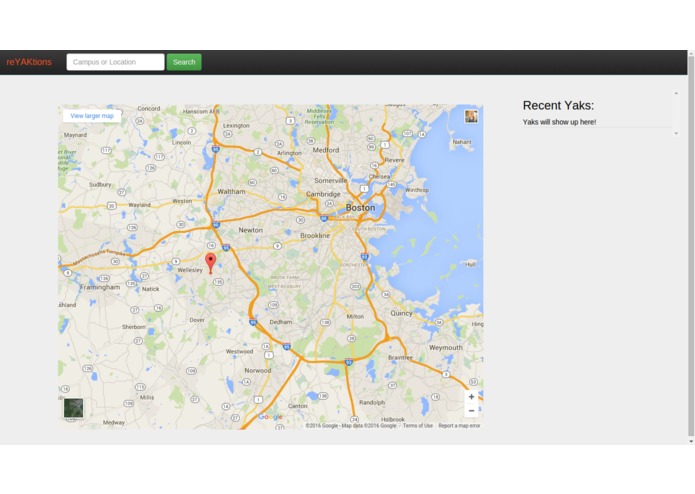Click the Report a map error link

coord(459,425)
